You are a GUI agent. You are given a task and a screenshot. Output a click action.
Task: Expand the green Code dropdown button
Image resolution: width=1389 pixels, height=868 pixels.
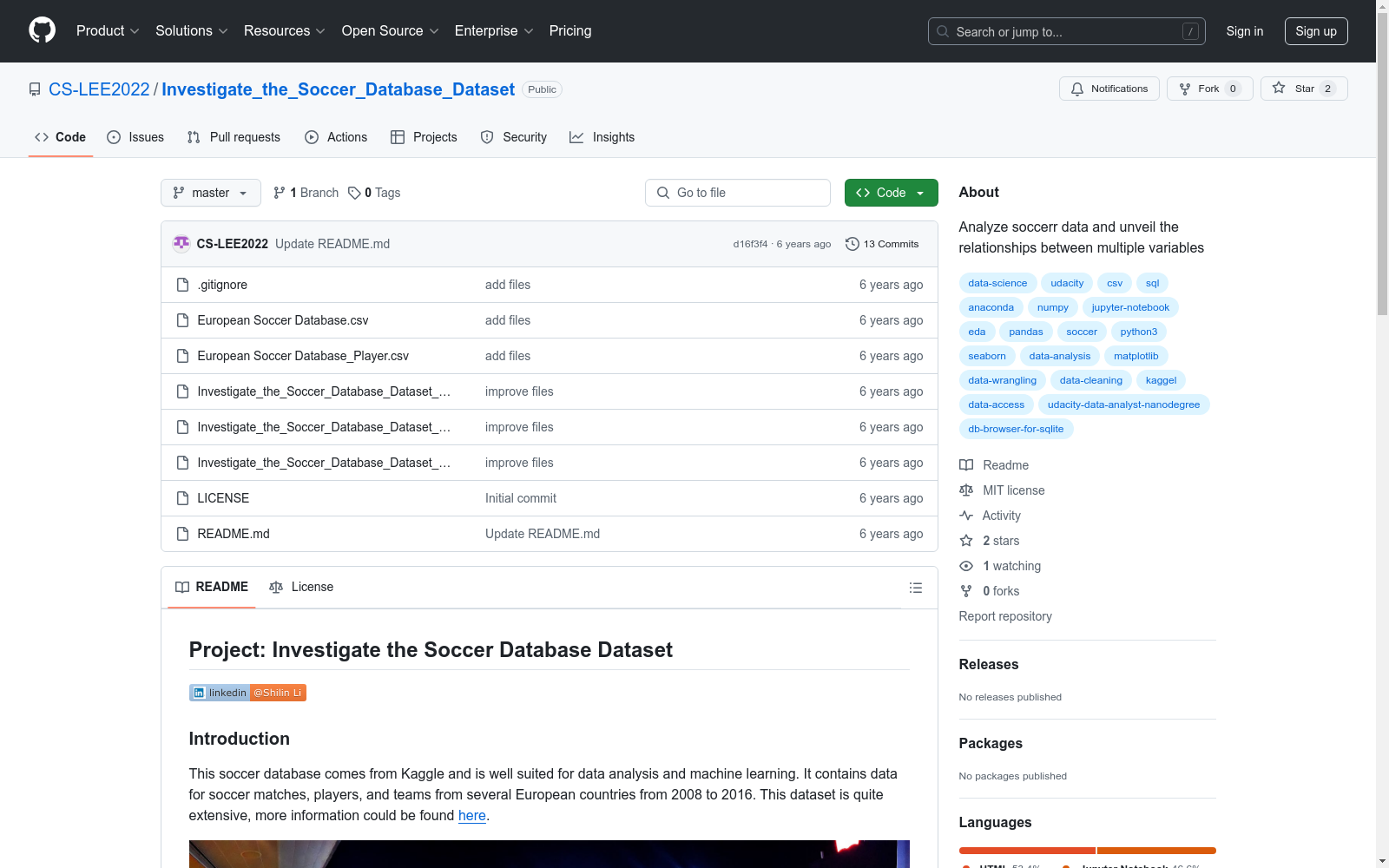[x=891, y=193]
